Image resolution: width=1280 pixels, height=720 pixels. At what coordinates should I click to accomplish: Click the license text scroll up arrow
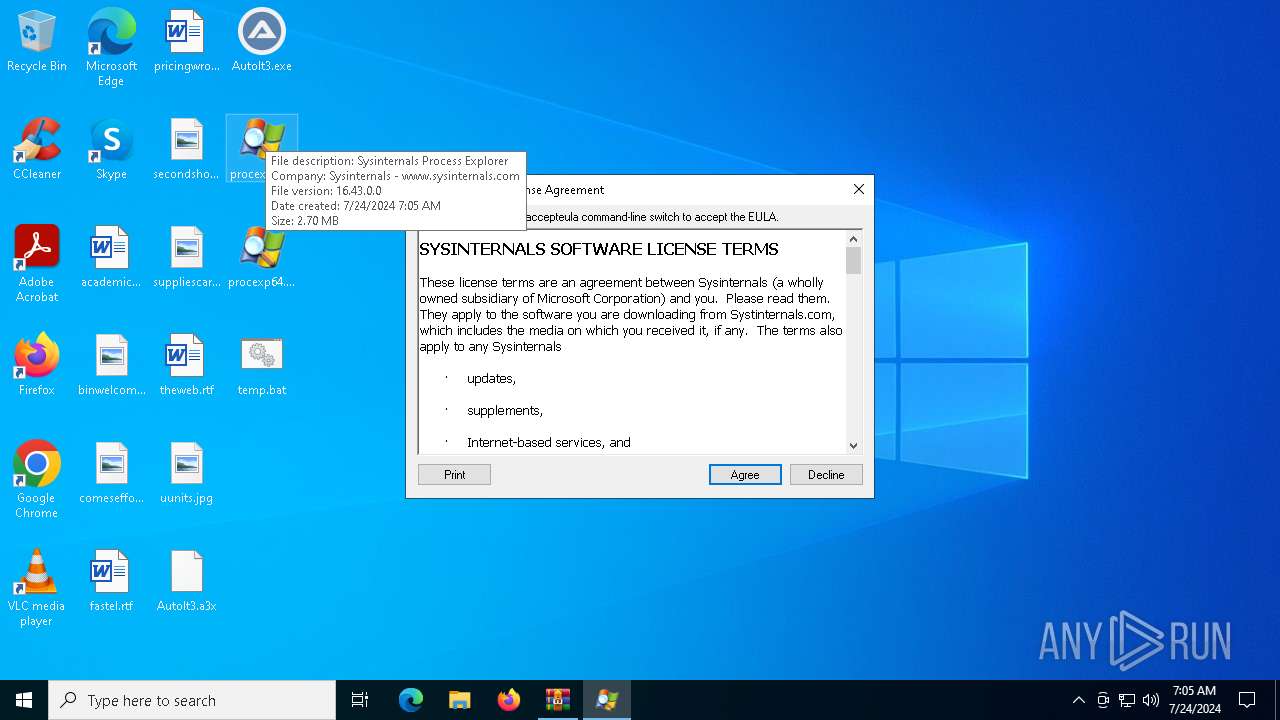pos(853,239)
